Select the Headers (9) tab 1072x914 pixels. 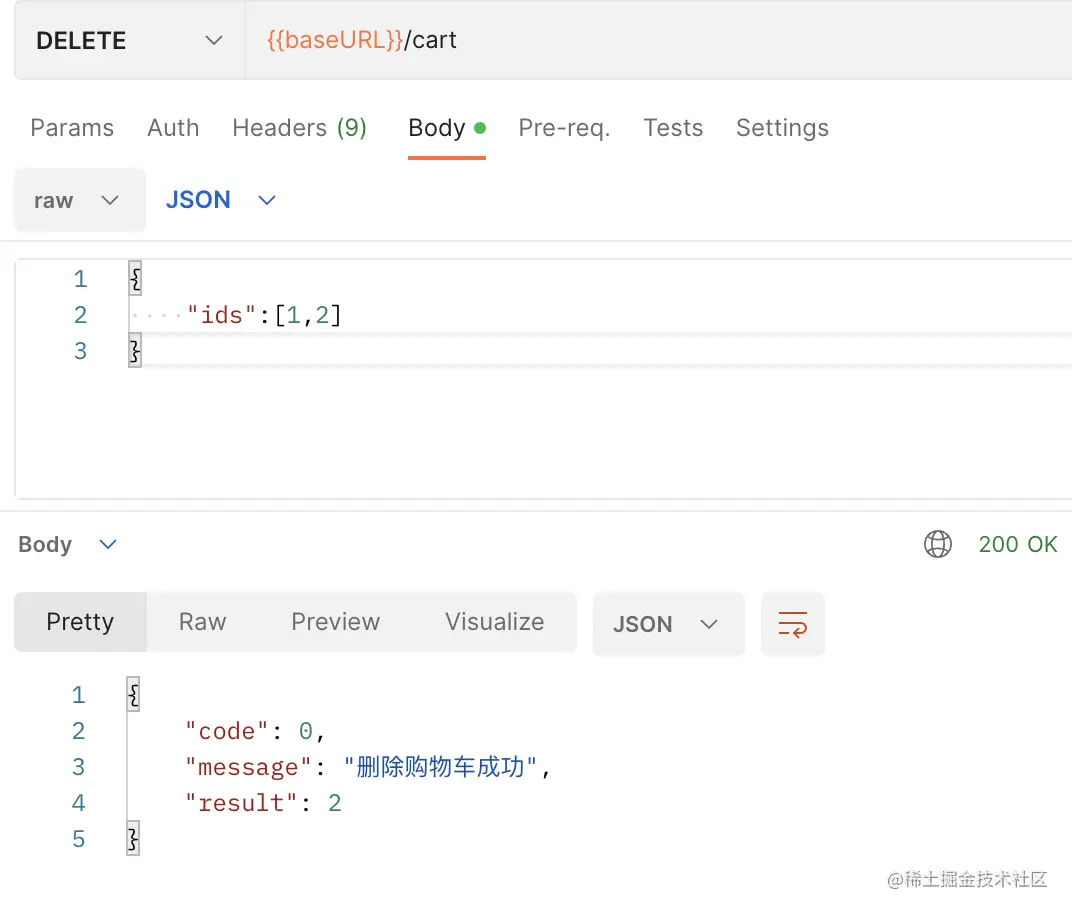299,128
